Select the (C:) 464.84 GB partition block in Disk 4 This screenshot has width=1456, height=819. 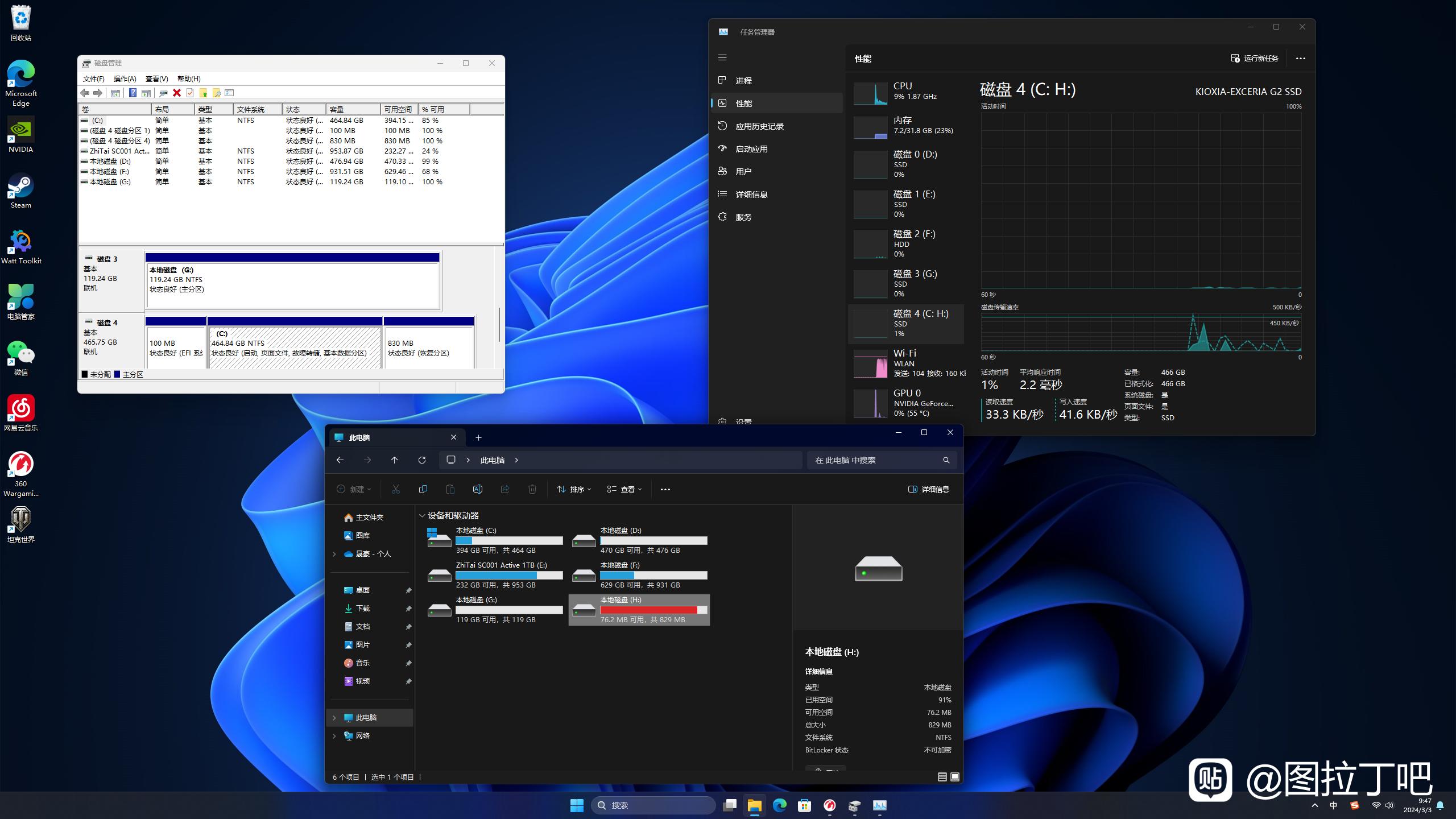click(295, 343)
